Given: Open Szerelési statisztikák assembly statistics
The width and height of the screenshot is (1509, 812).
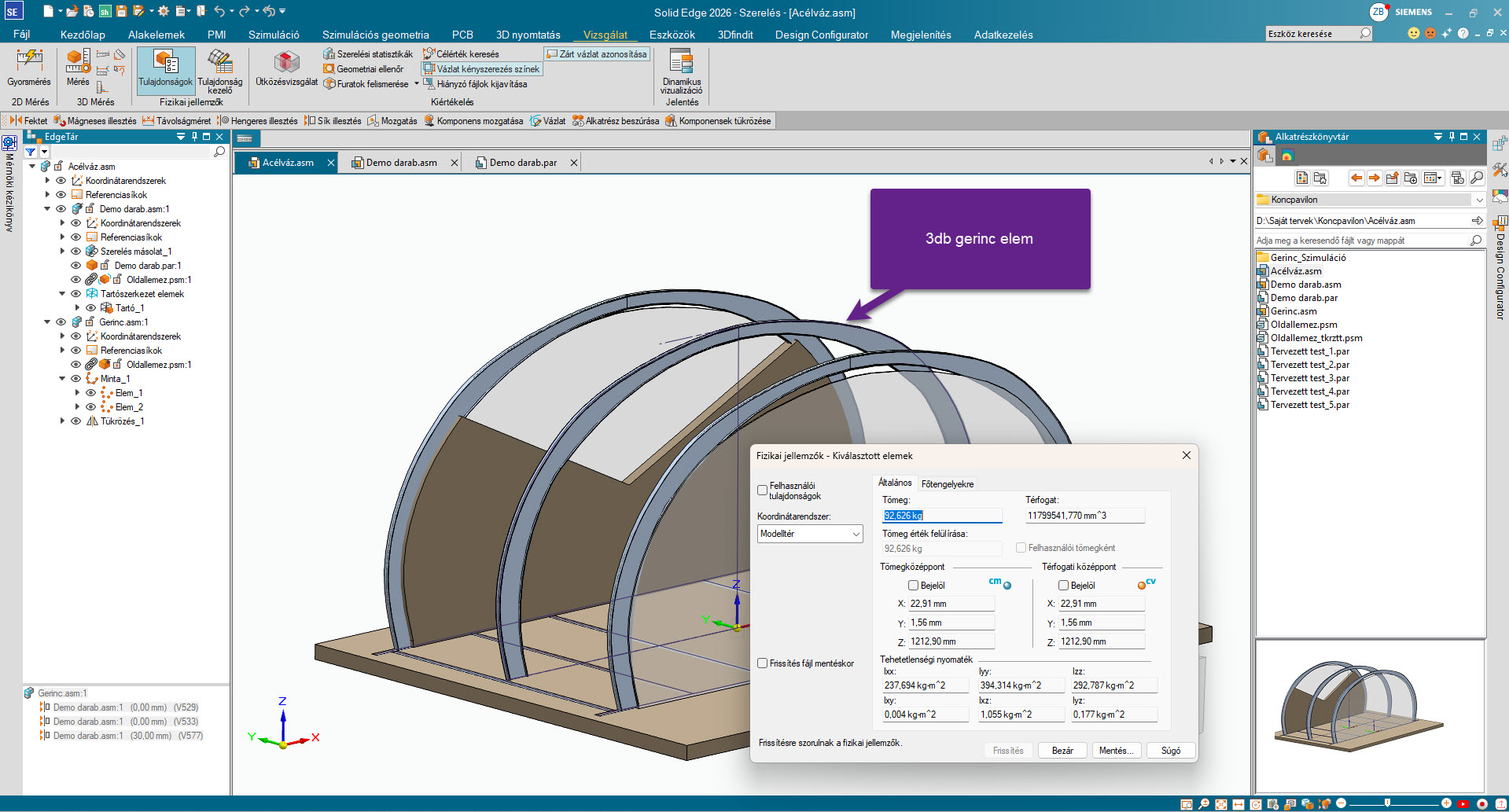Looking at the screenshot, I should tap(368, 54).
